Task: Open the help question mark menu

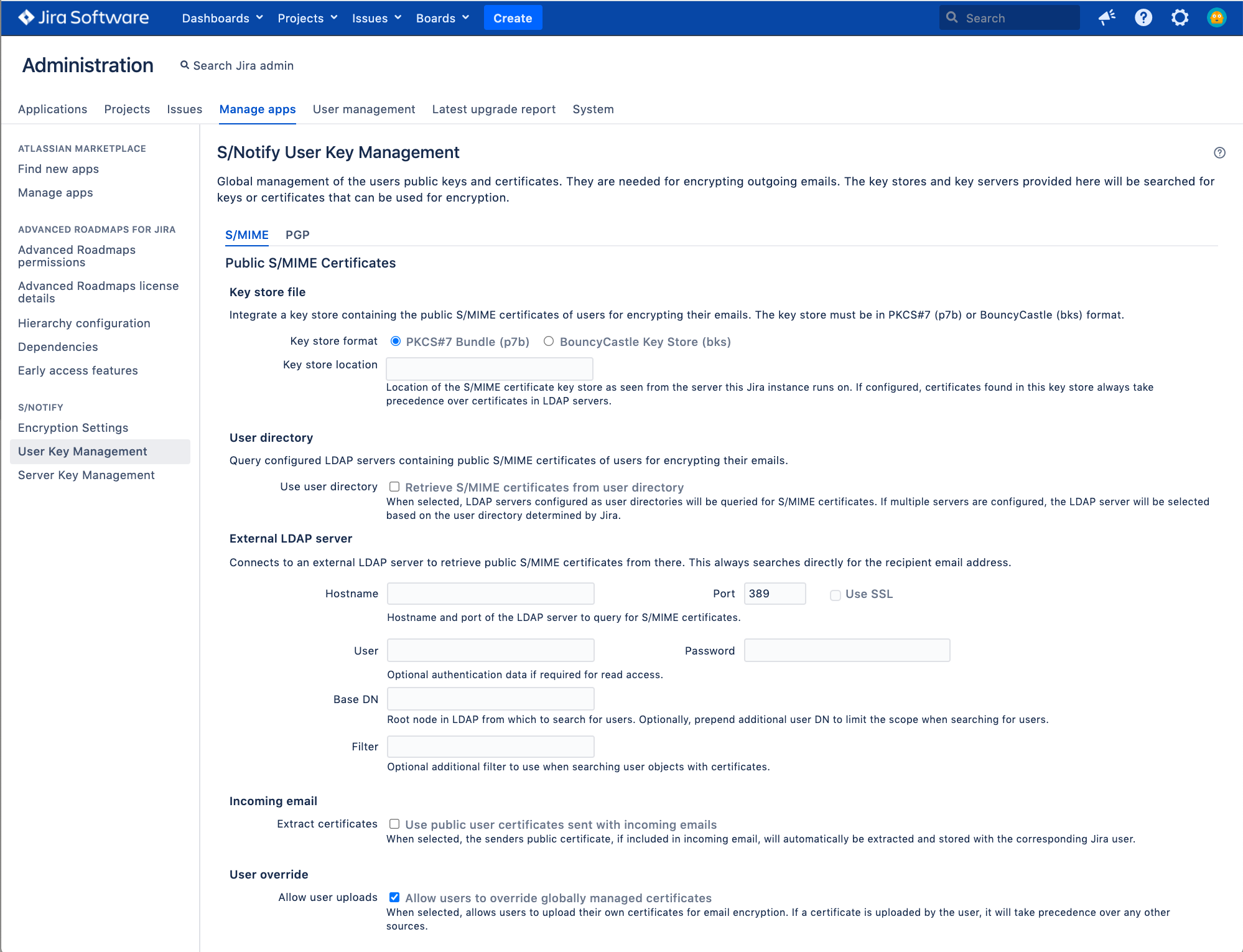Action: pos(1143,17)
